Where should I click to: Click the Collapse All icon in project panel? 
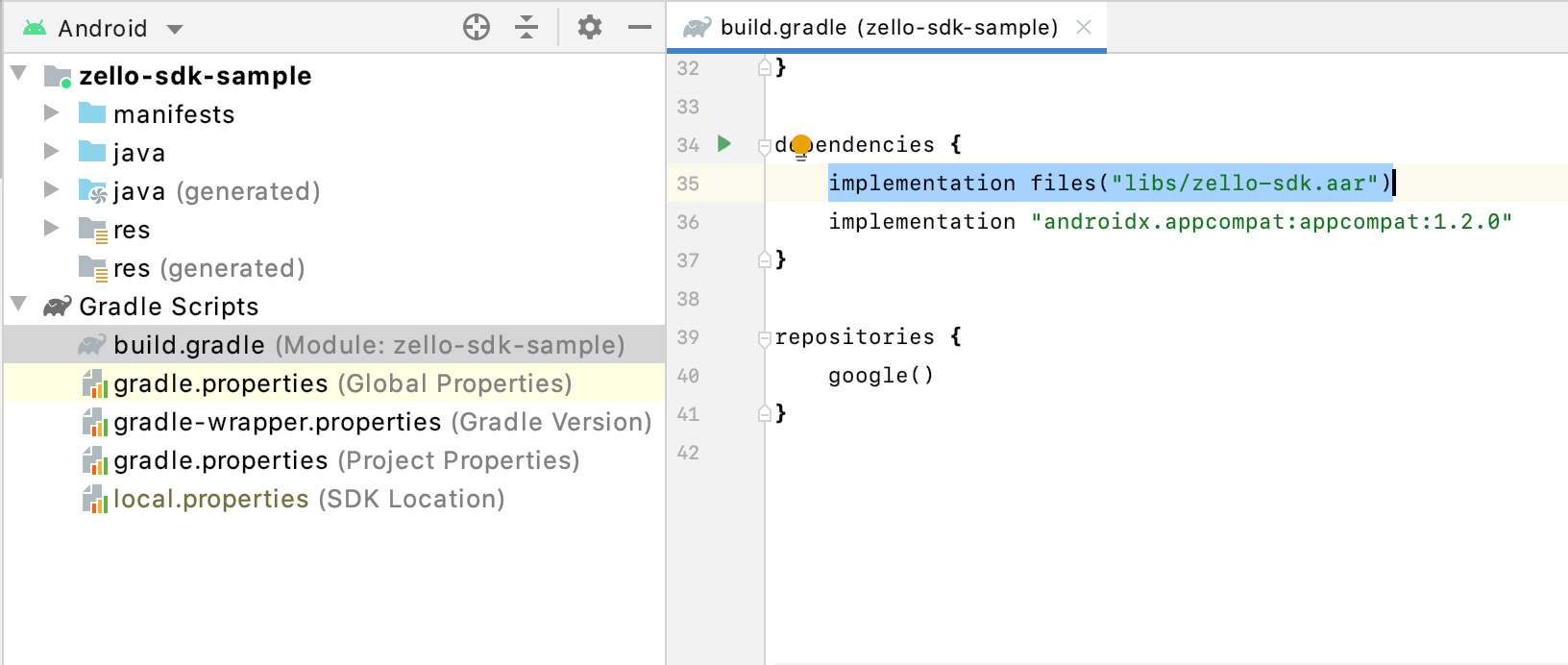tap(527, 27)
